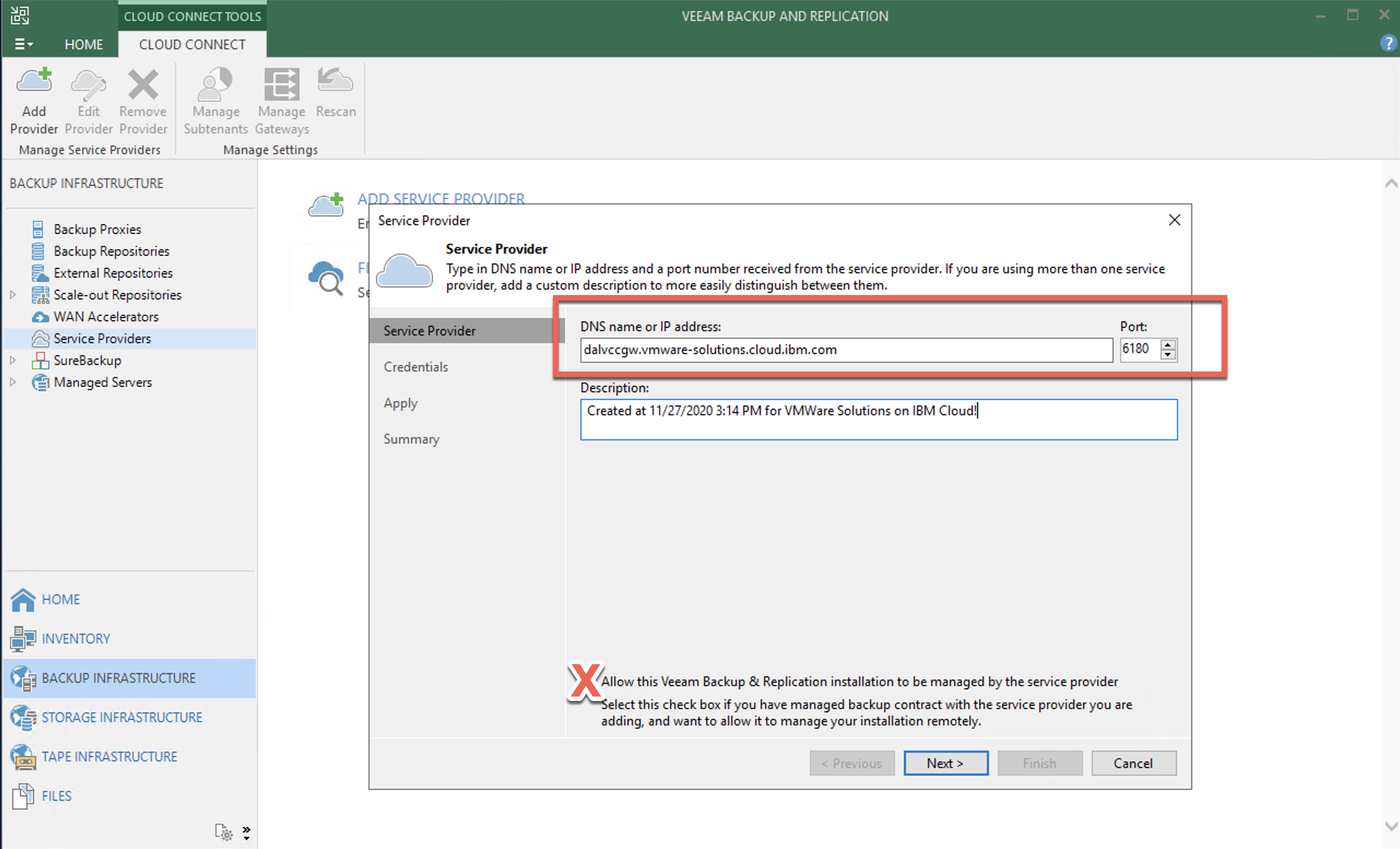Increase the Port value with the up arrow
This screenshot has height=849, width=1400.
coord(1168,345)
